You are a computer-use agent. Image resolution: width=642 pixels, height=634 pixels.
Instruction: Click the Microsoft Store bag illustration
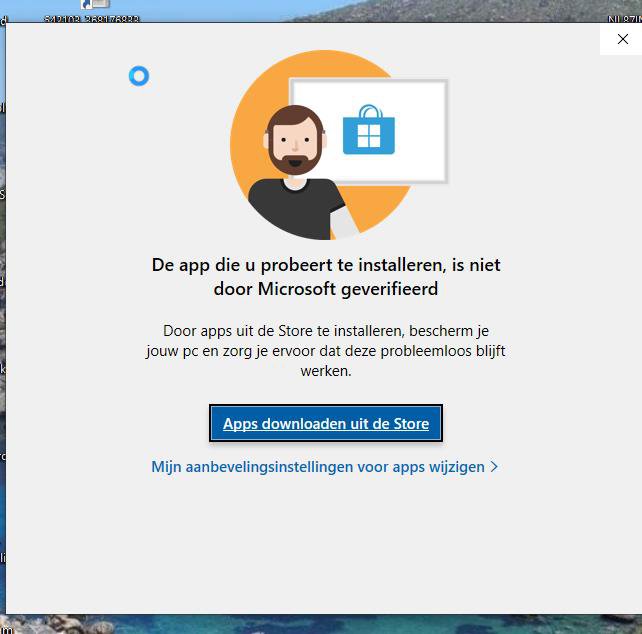[x=368, y=129]
